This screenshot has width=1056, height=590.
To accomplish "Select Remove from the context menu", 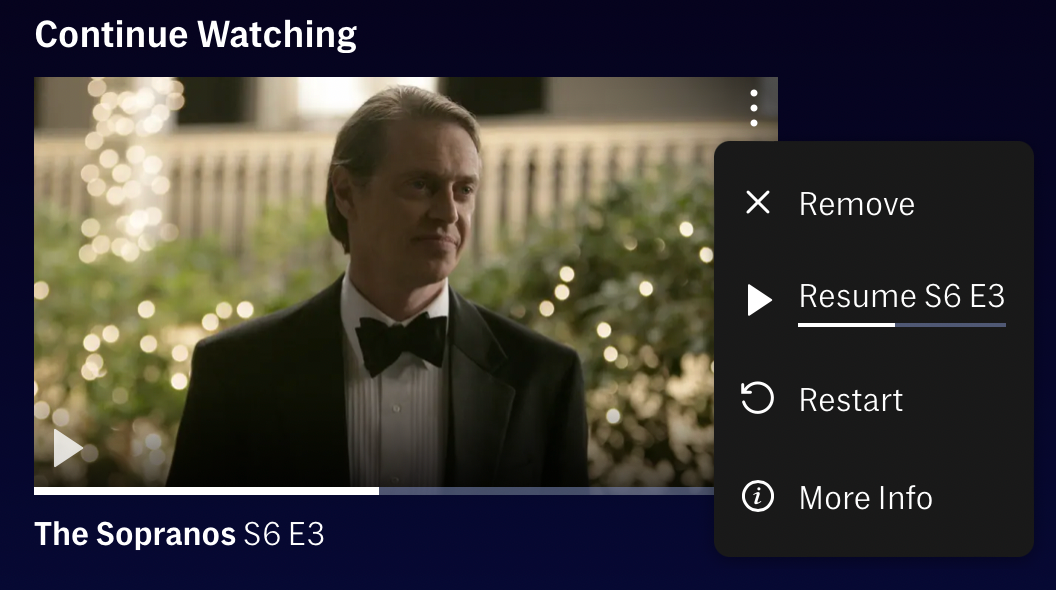I will 873,203.
